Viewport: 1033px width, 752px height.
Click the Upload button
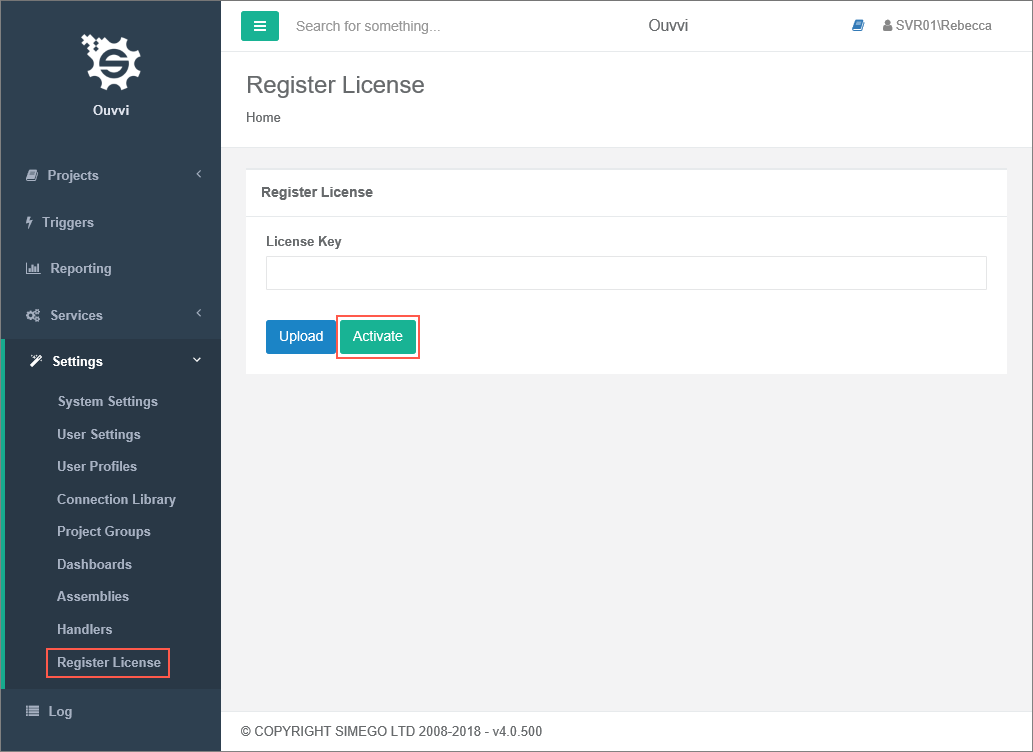click(301, 336)
